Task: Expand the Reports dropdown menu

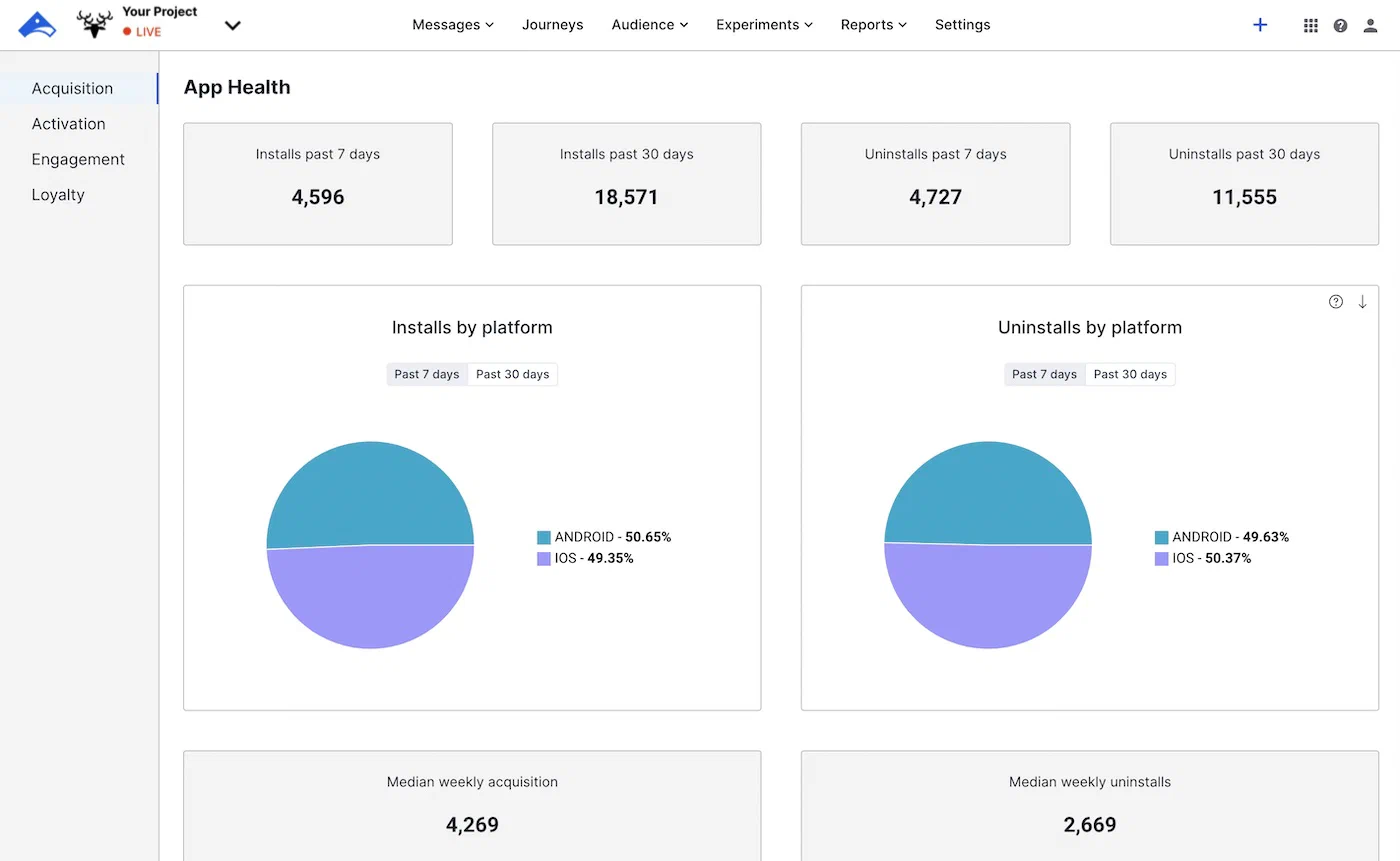Action: tap(873, 25)
